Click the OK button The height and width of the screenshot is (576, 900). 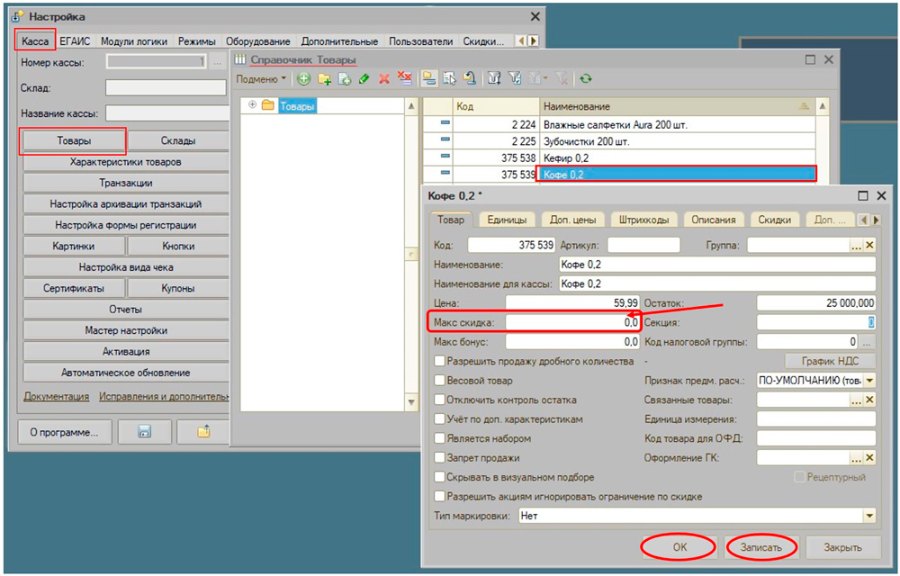pyautogui.click(x=680, y=547)
